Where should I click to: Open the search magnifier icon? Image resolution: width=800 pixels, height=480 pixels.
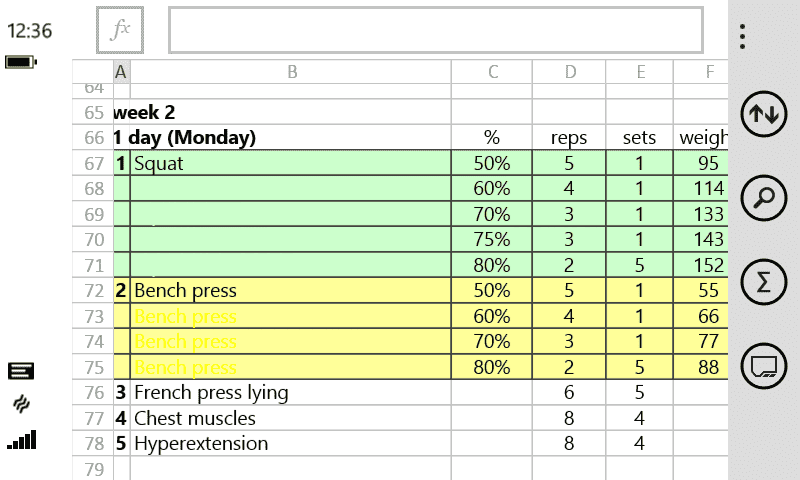click(x=763, y=198)
